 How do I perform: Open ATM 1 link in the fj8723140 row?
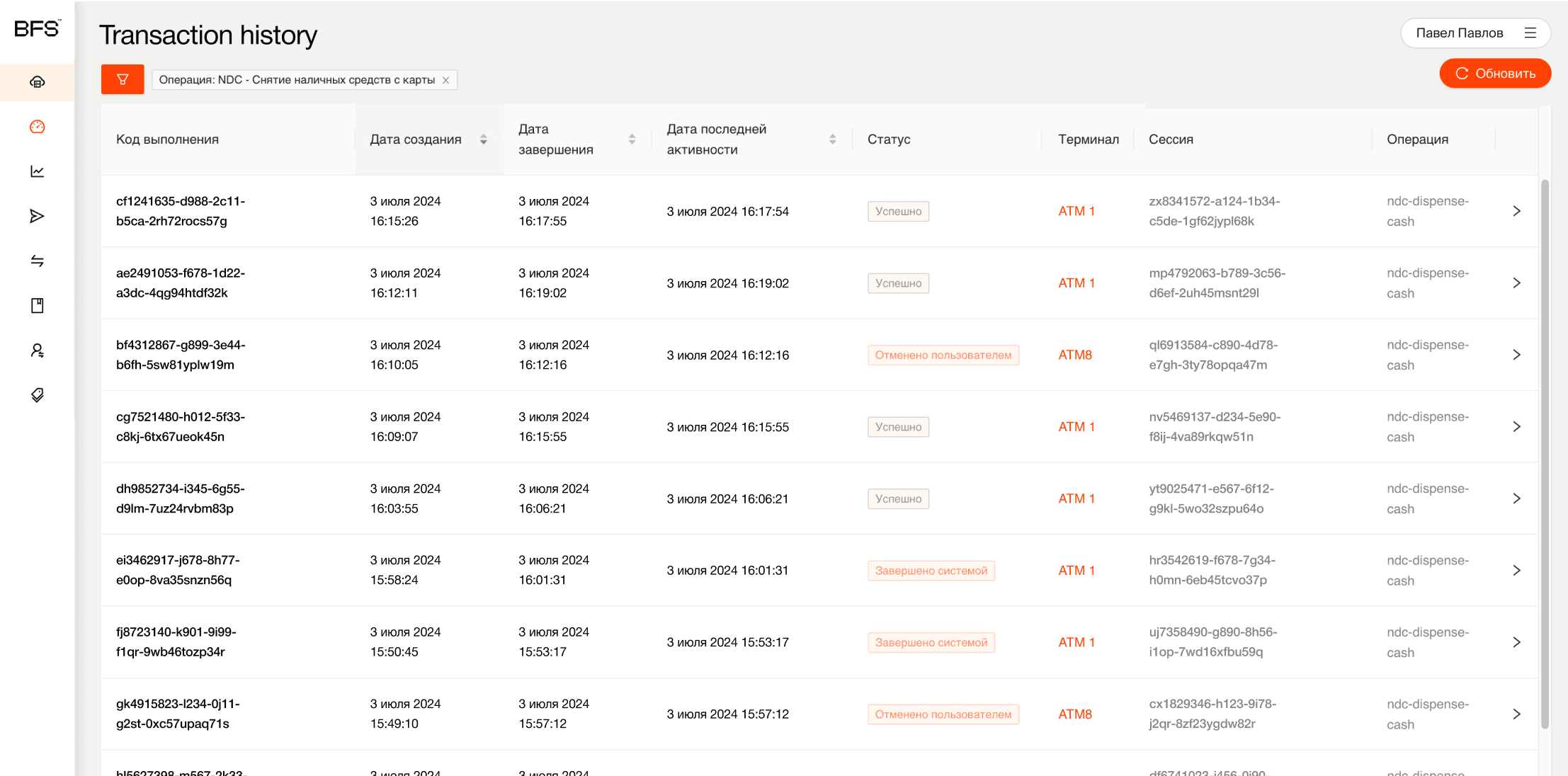click(x=1076, y=642)
